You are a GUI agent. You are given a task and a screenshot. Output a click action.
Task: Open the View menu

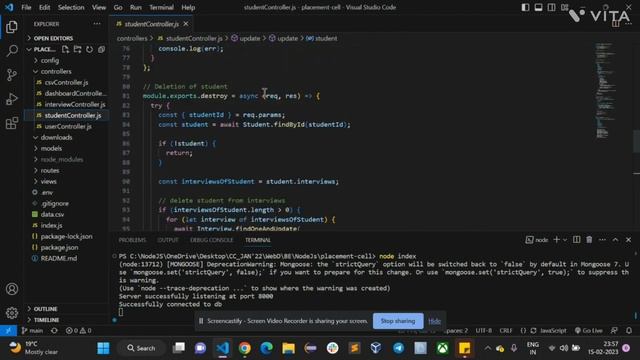coord(99,7)
